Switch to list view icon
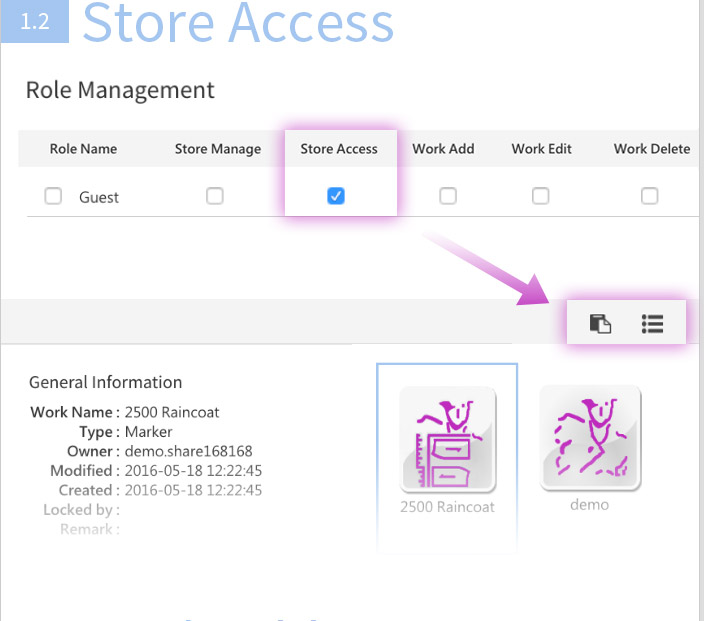The height and width of the screenshot is (621, 704). click(x=653, y=323)
